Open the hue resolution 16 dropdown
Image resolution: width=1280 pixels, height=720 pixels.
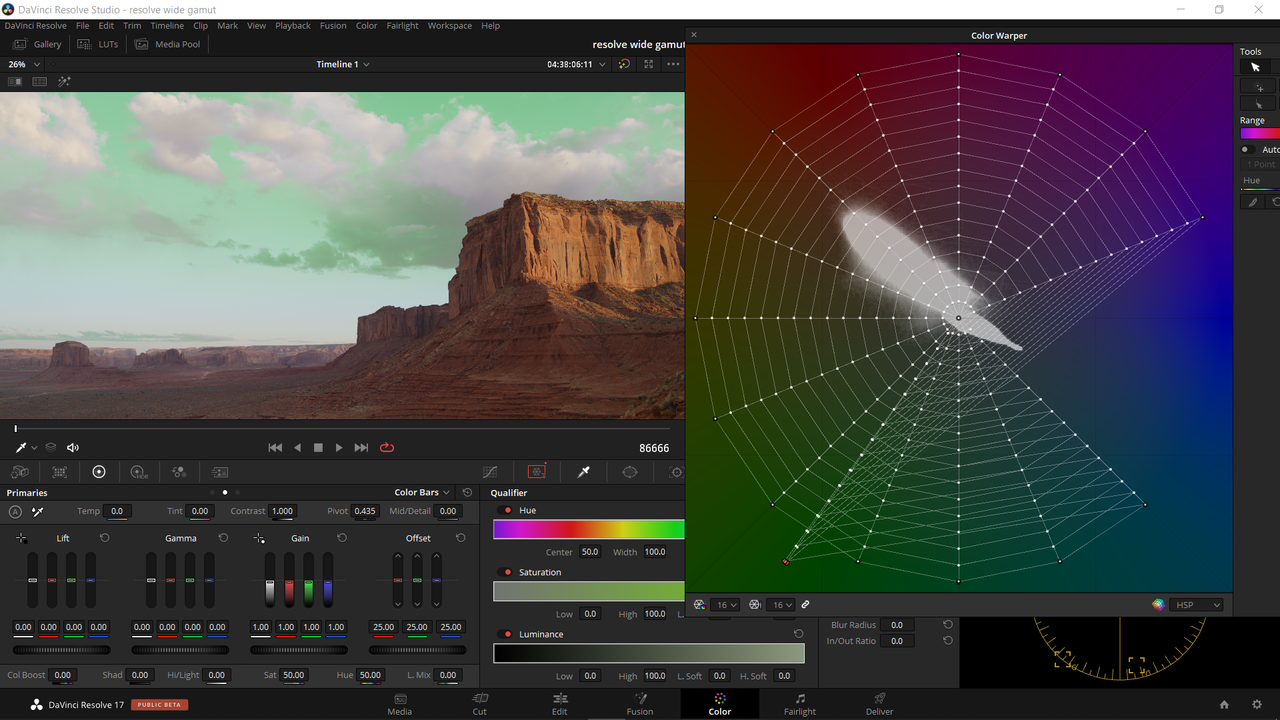727,605
